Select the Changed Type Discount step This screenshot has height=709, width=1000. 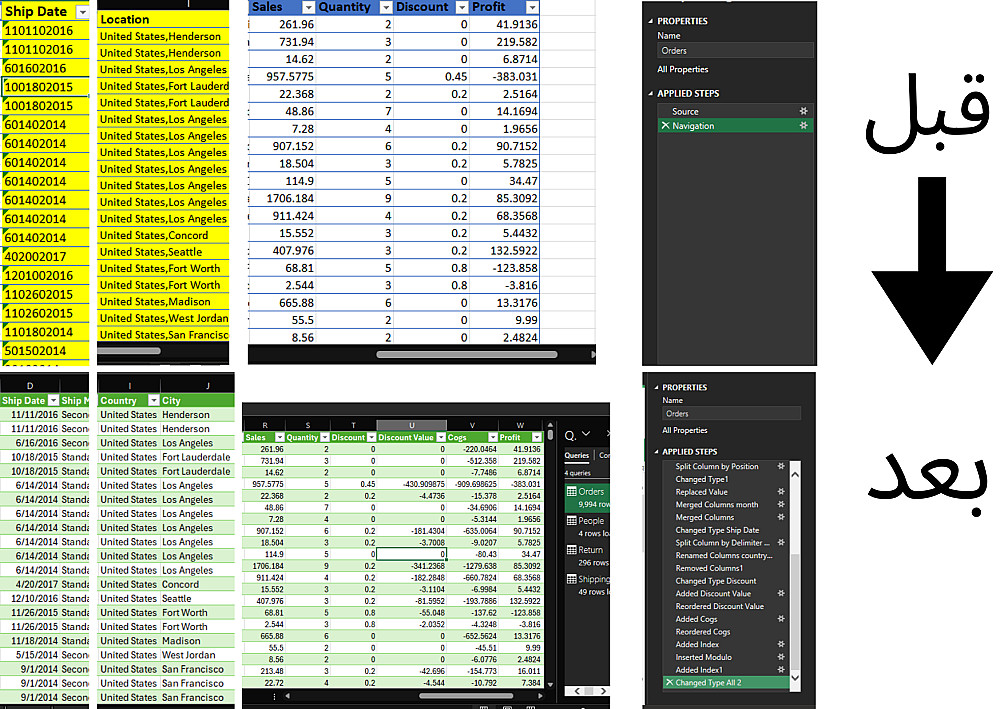(726, 581)
